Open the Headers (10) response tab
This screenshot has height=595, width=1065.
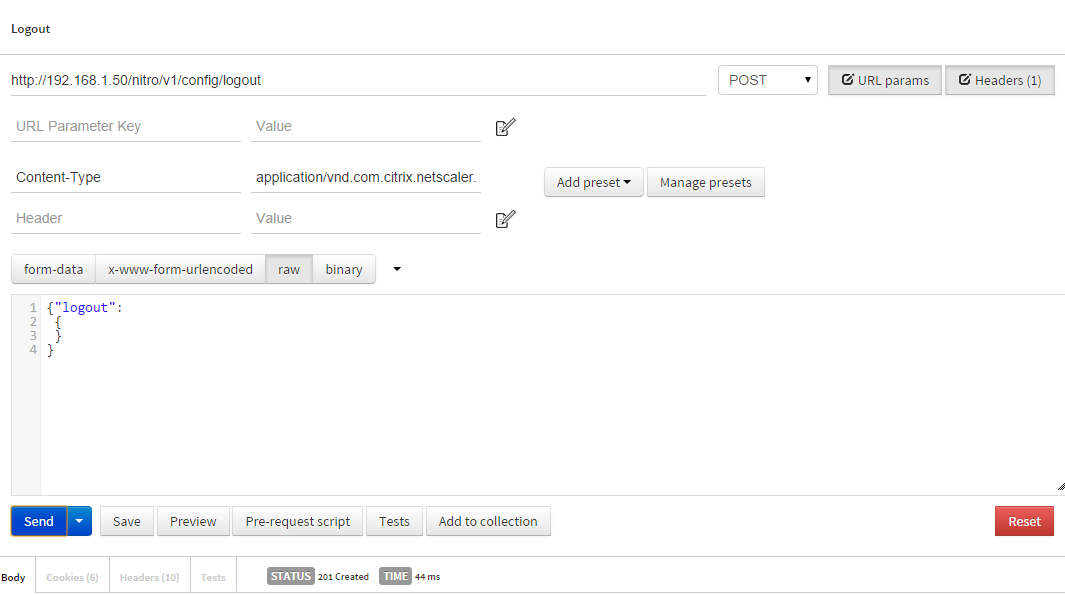(149, 577)
